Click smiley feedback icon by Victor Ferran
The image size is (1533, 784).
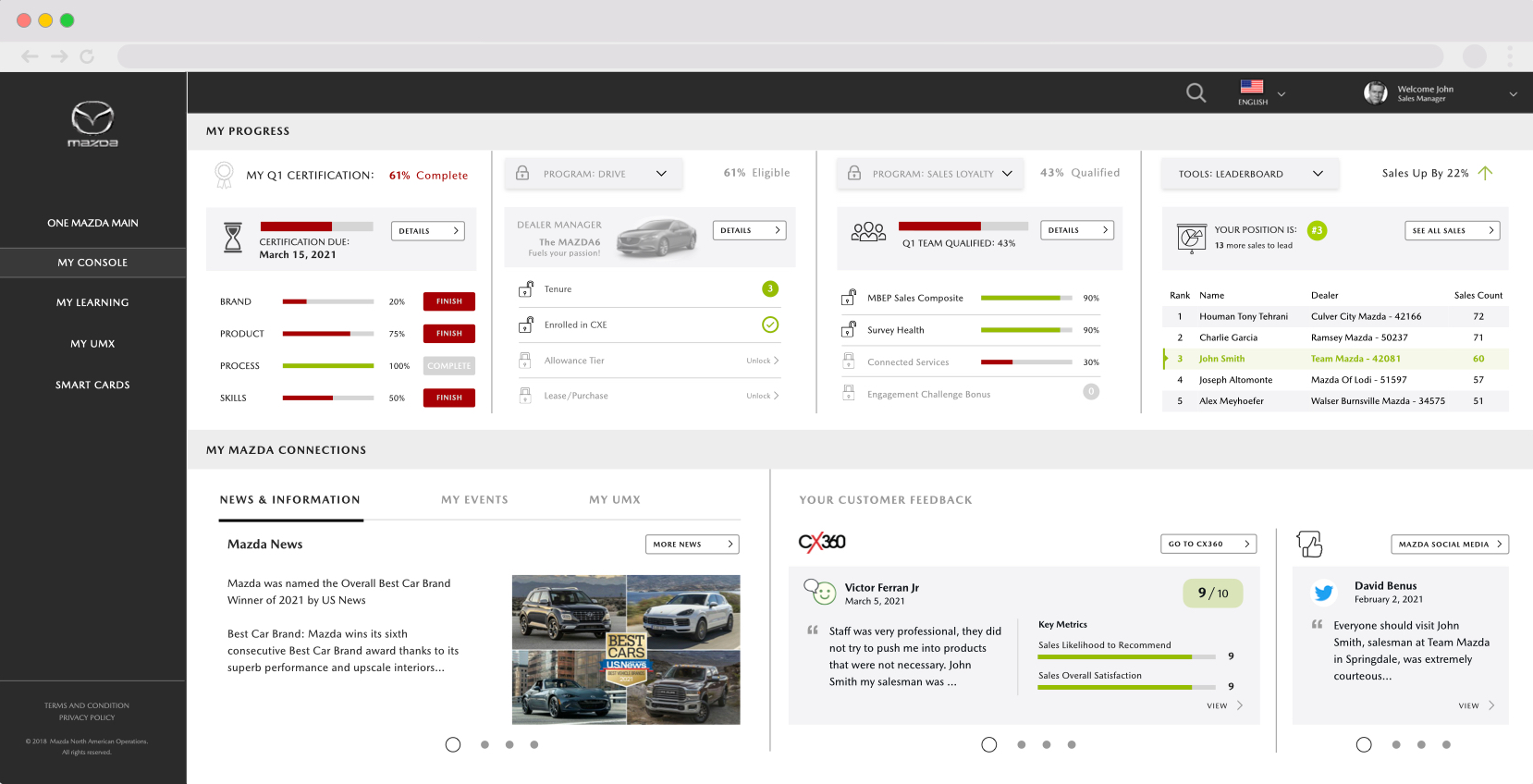click(819, 592)
